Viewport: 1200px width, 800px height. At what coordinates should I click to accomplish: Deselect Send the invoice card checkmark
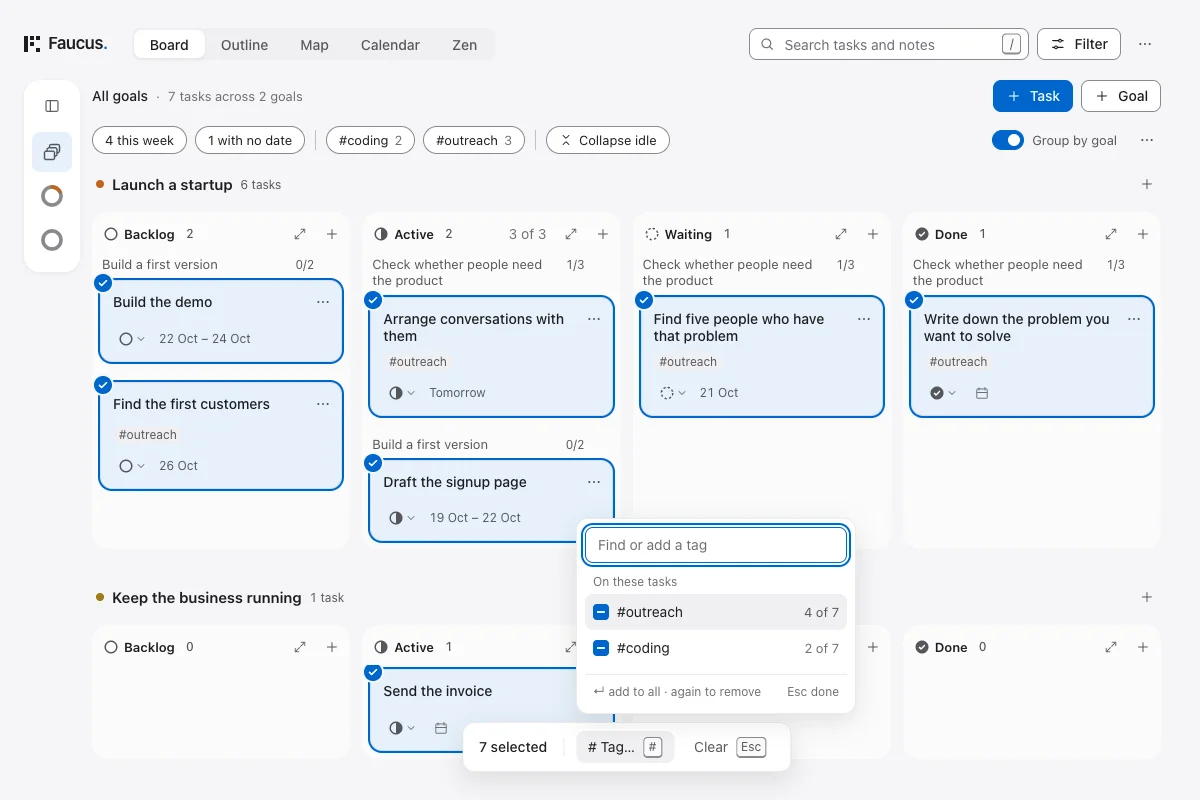pos(373,672)
